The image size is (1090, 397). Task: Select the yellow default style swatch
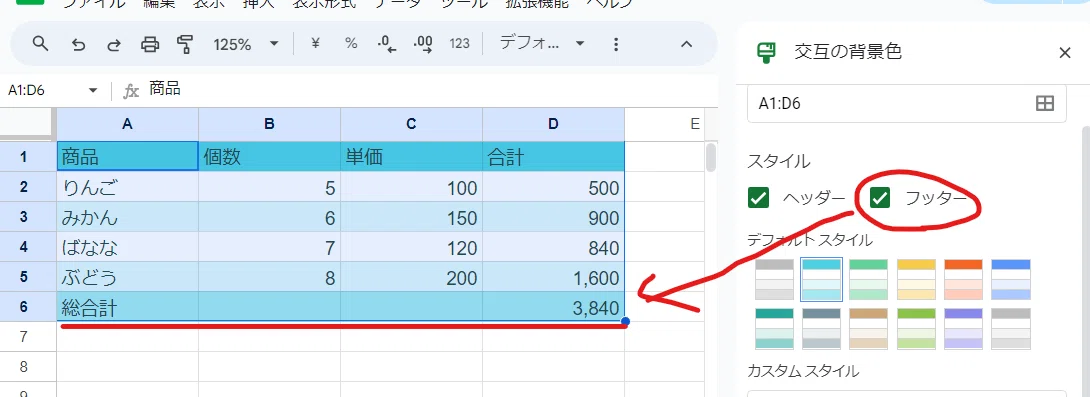tap(916, 279)
